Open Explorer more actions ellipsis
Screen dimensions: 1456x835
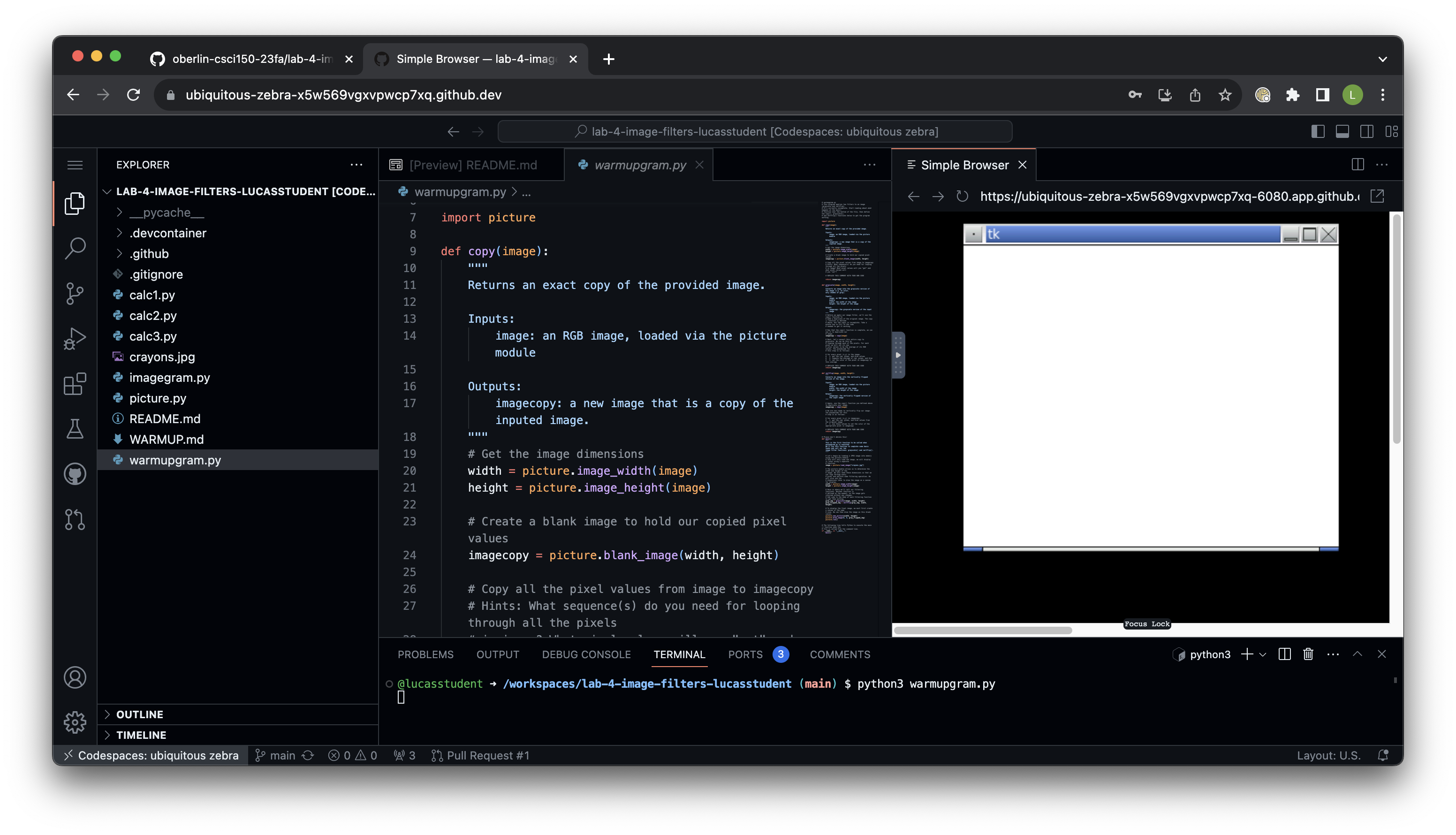(356, 165)
